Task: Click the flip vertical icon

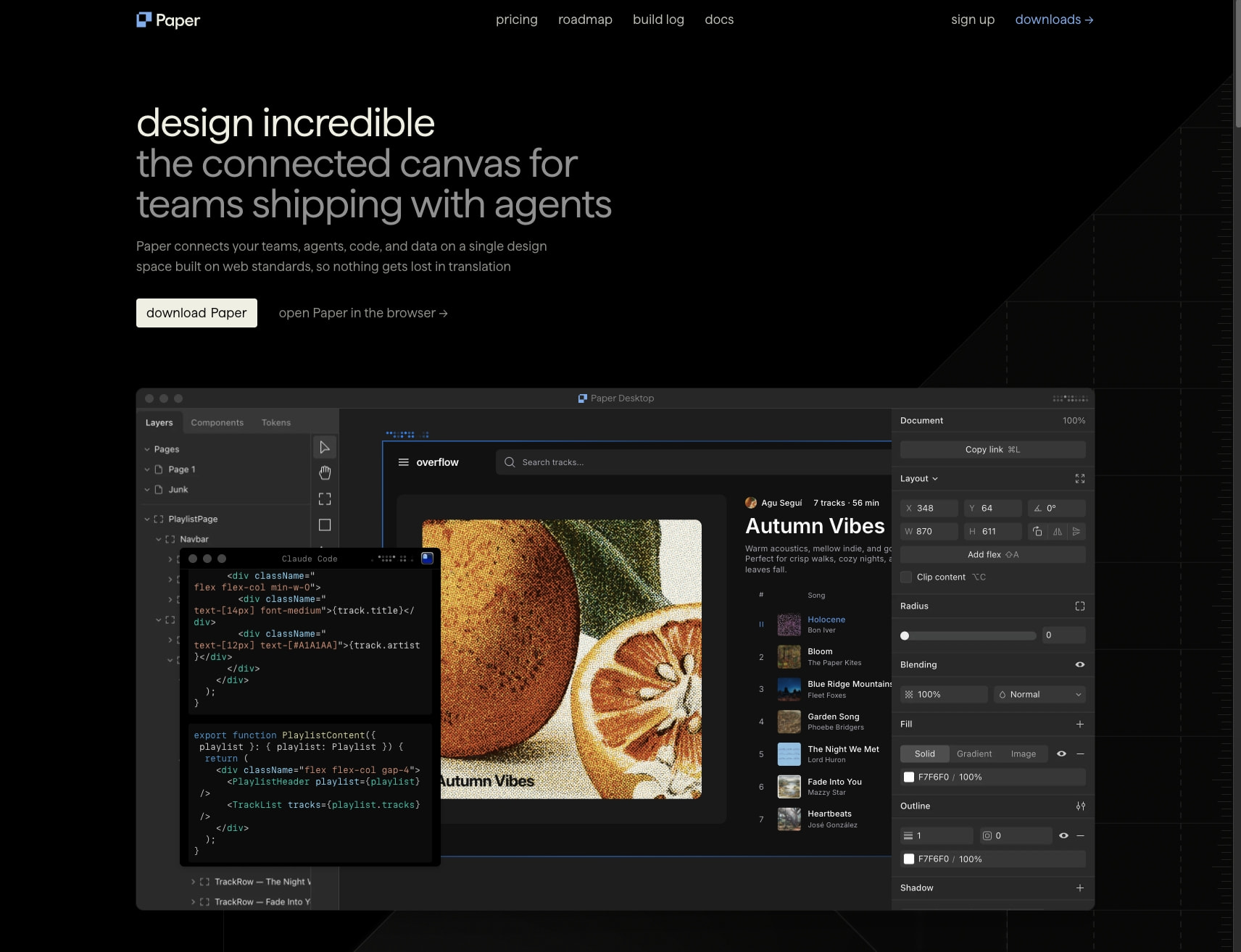Action: point(1076,532)
